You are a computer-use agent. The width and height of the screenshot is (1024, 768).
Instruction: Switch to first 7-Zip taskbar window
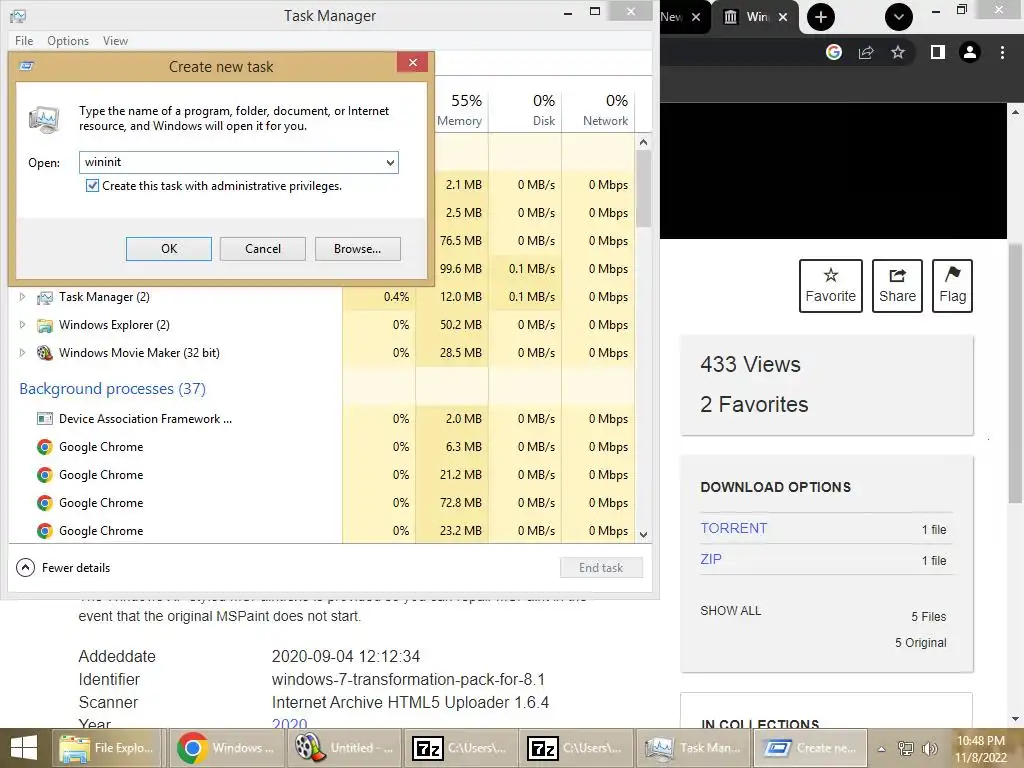coord(460,748)
